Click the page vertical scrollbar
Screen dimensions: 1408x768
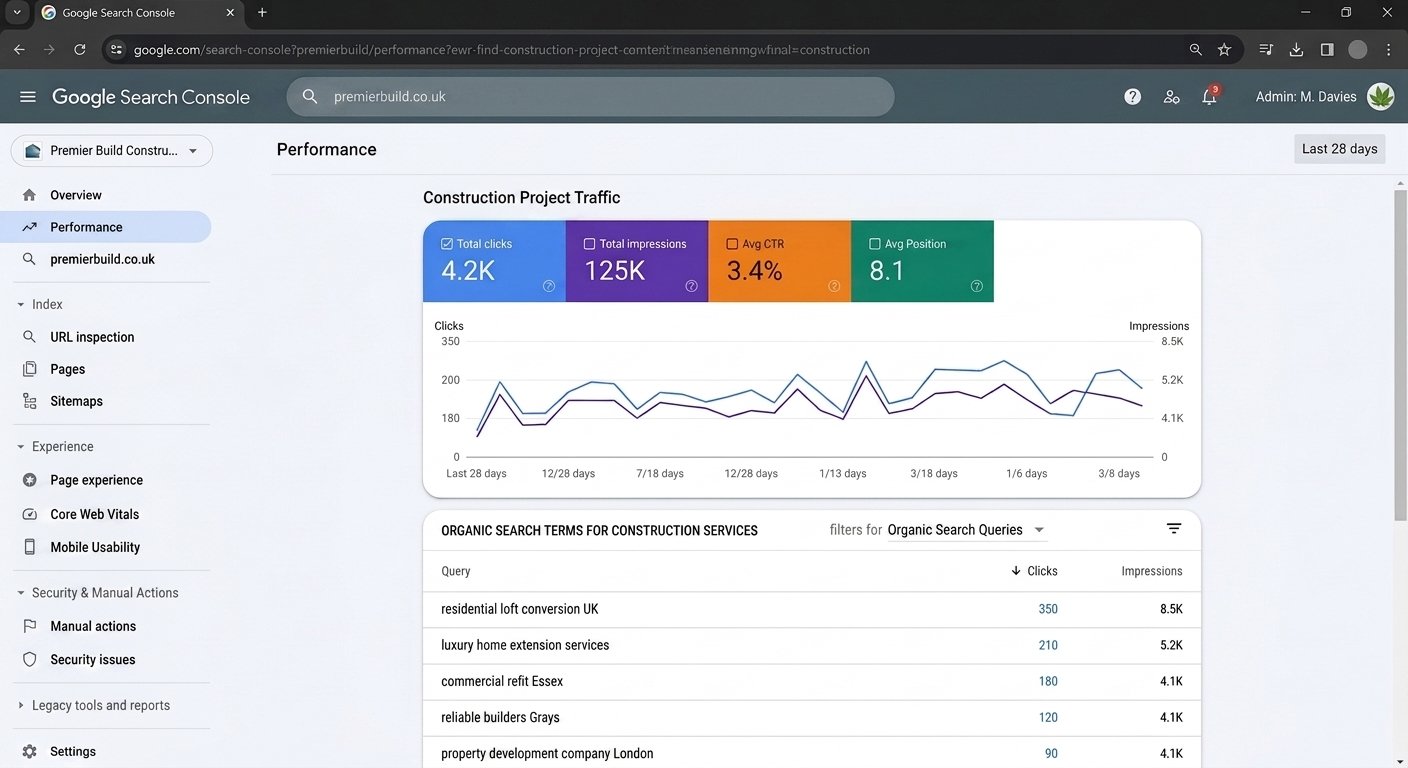click(x=1400, y=355)
